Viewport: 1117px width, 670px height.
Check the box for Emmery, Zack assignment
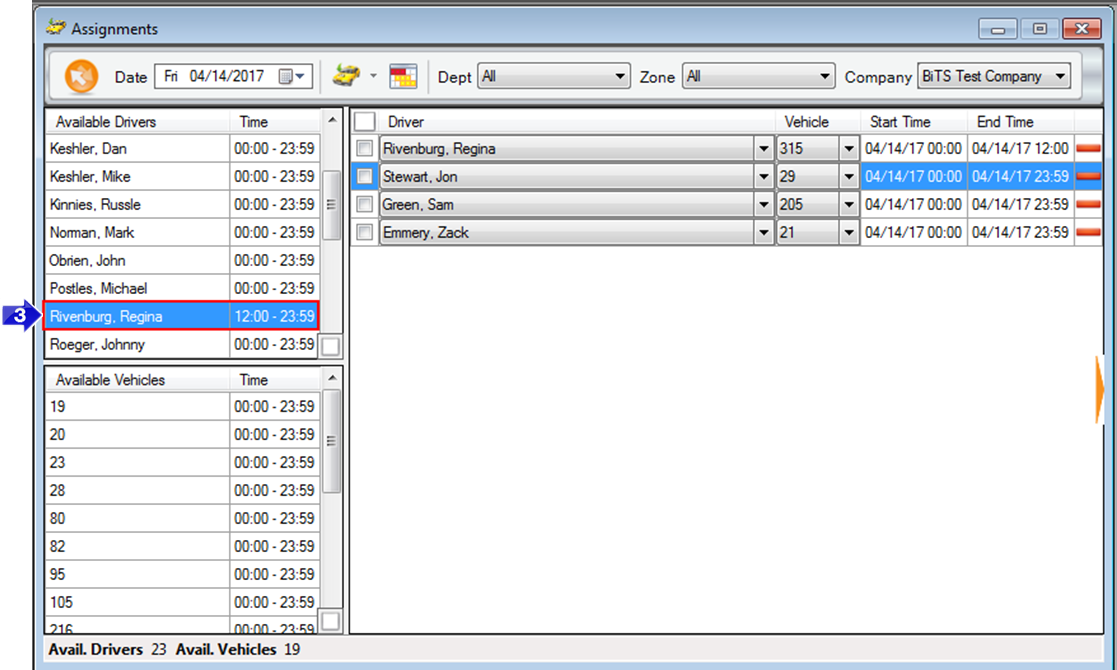pos(365,232)
